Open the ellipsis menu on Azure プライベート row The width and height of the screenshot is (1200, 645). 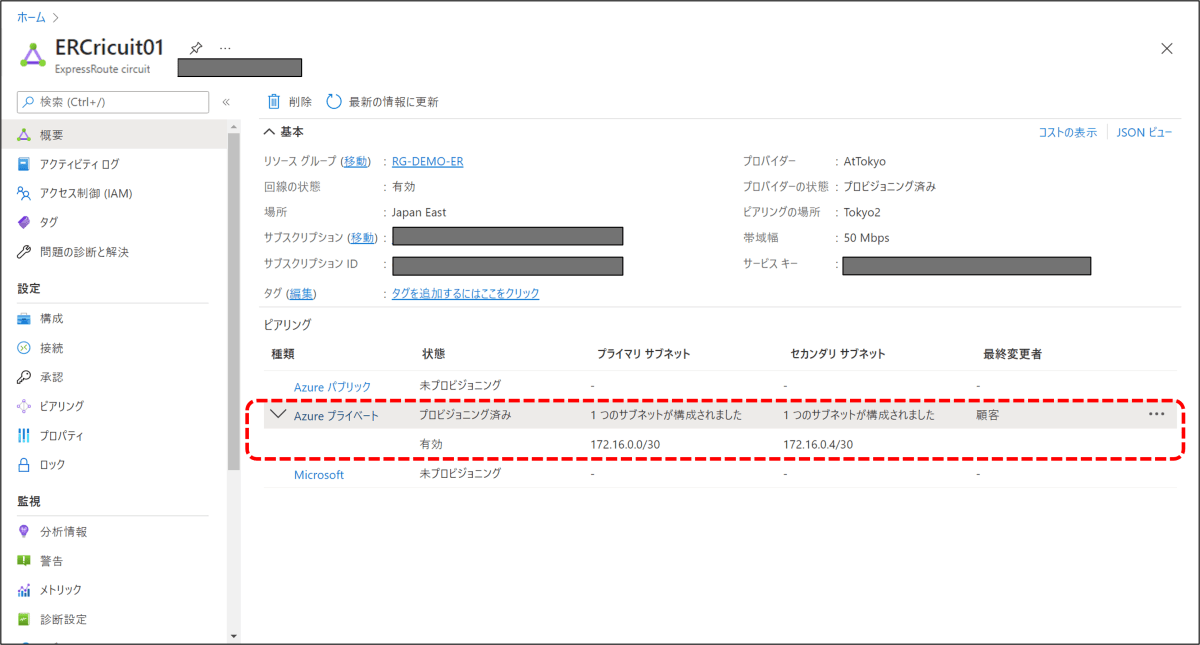click(1157, 414)
